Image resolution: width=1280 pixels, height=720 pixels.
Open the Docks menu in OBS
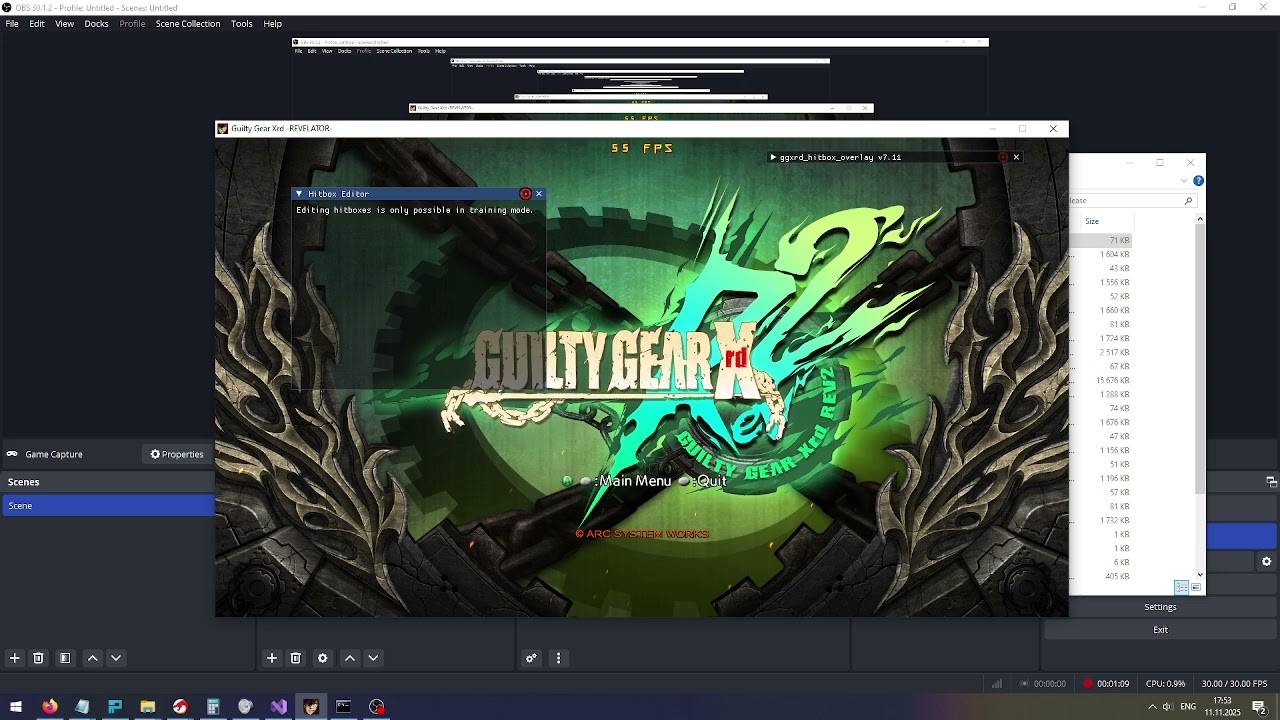[x=96, y=24]
